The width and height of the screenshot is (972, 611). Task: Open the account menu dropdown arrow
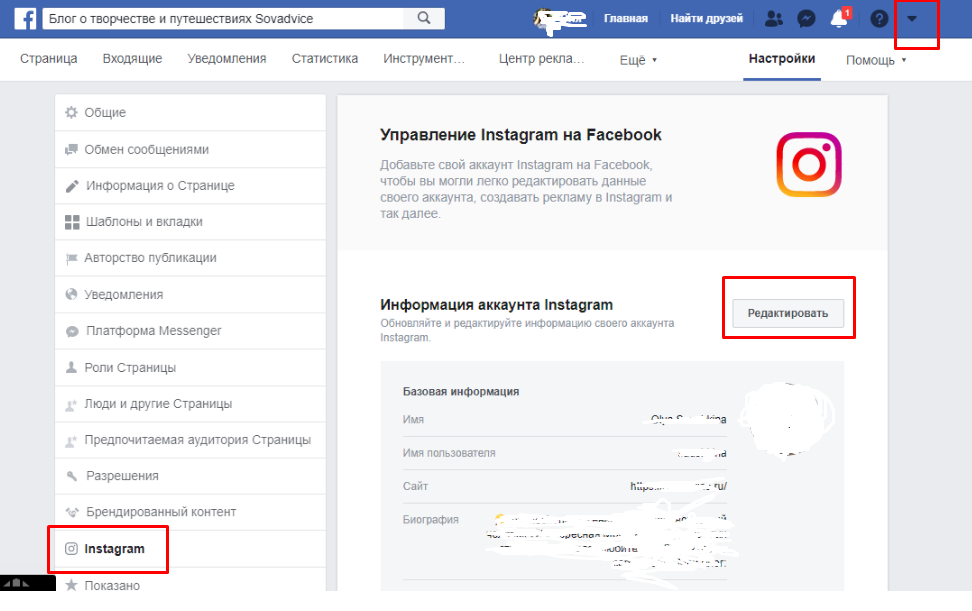coord(912,19)
